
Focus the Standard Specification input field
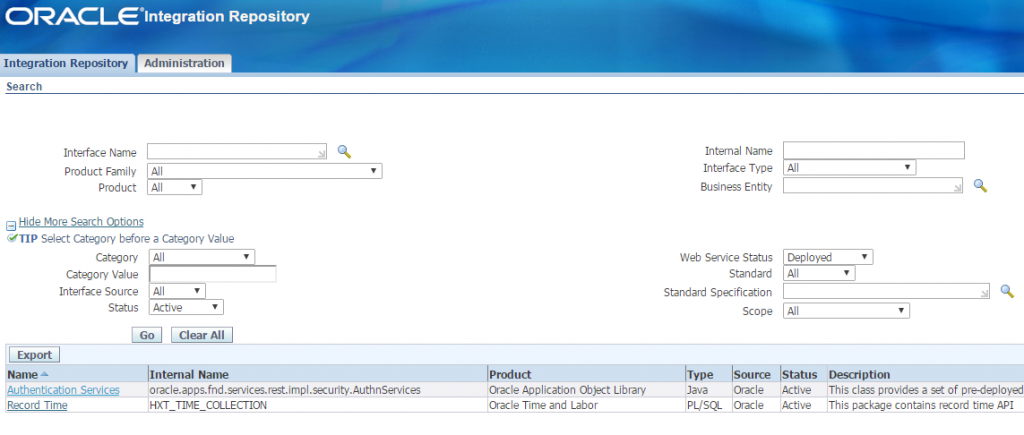pos(886,291)
